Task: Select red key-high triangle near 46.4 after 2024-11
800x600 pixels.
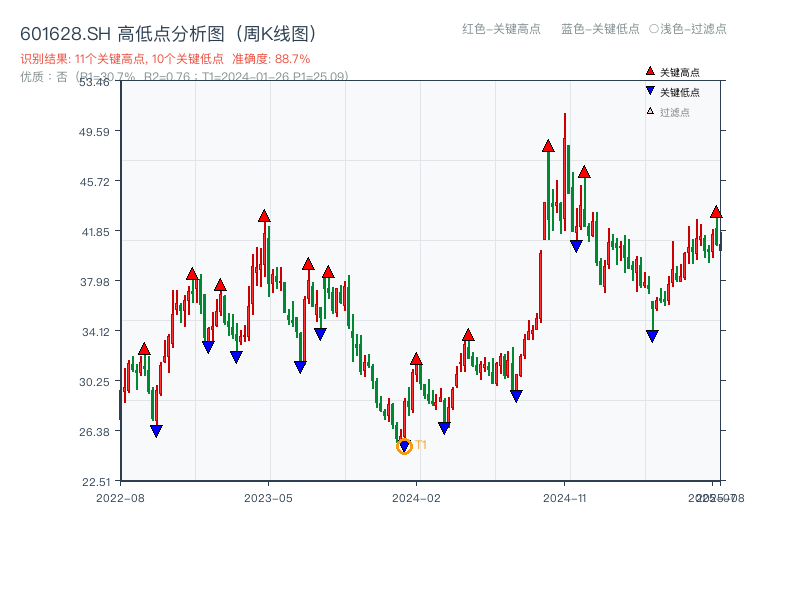Action: click(584, 172)
